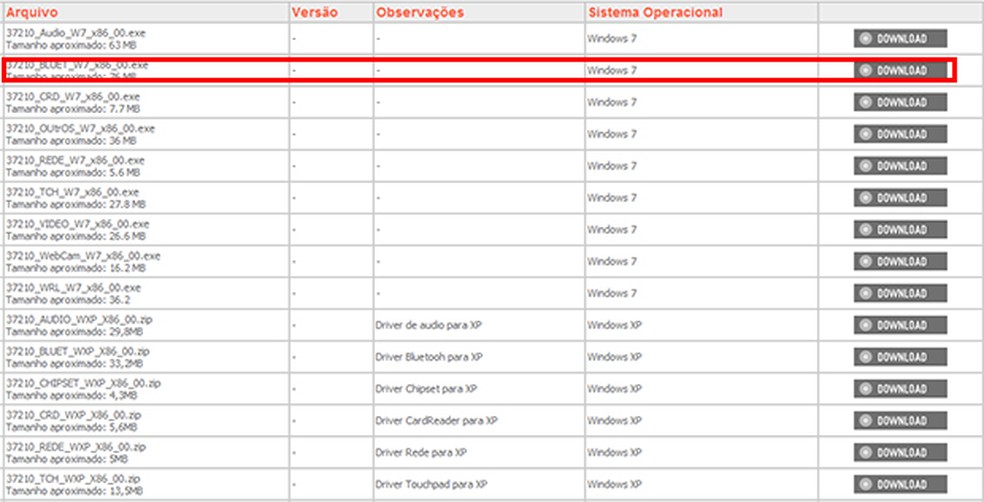Select file name 37210_CRD_WXP_X86_00.zip

pos(73,415)
